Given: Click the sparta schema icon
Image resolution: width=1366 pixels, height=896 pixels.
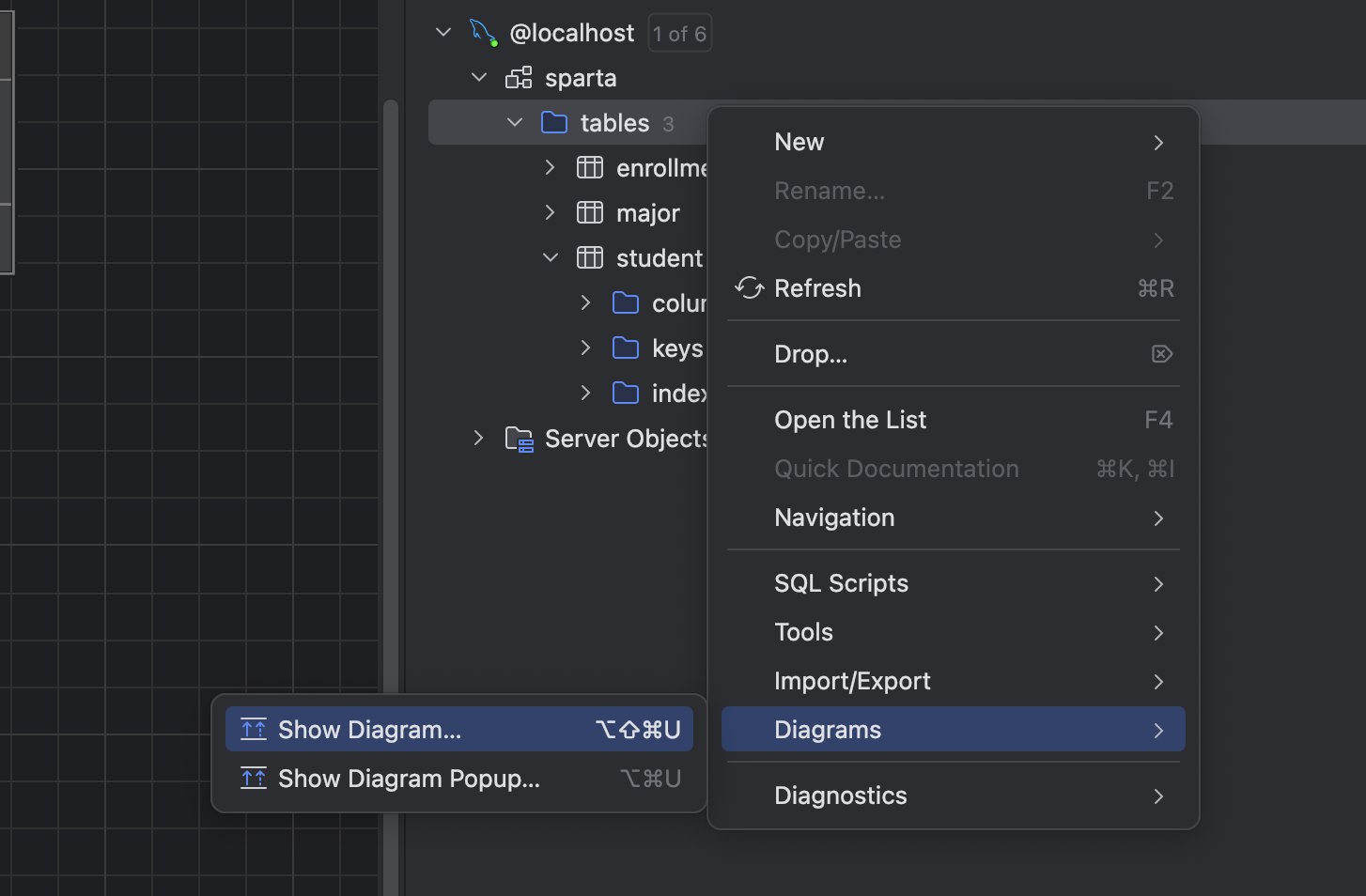Looking at the screenshot, I should pos(519,78).
